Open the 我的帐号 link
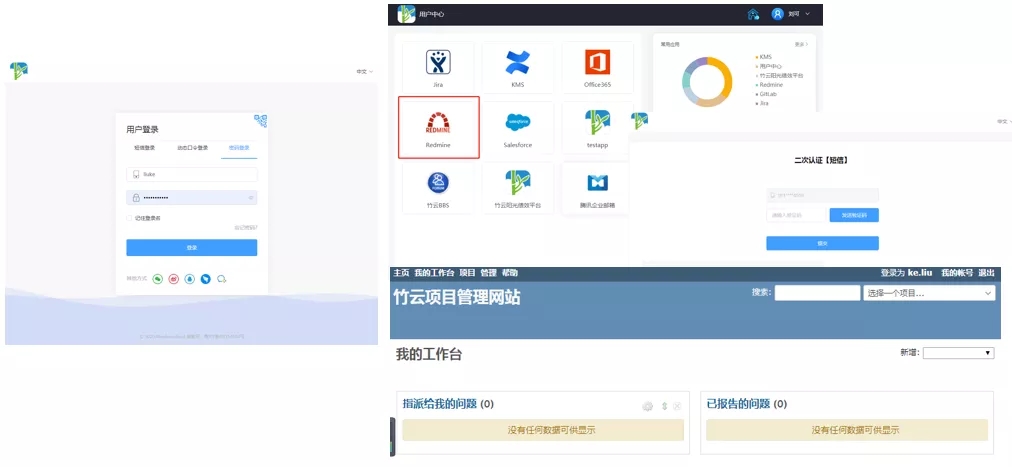This screenshot has width=1012, height=467. (957, 273)
